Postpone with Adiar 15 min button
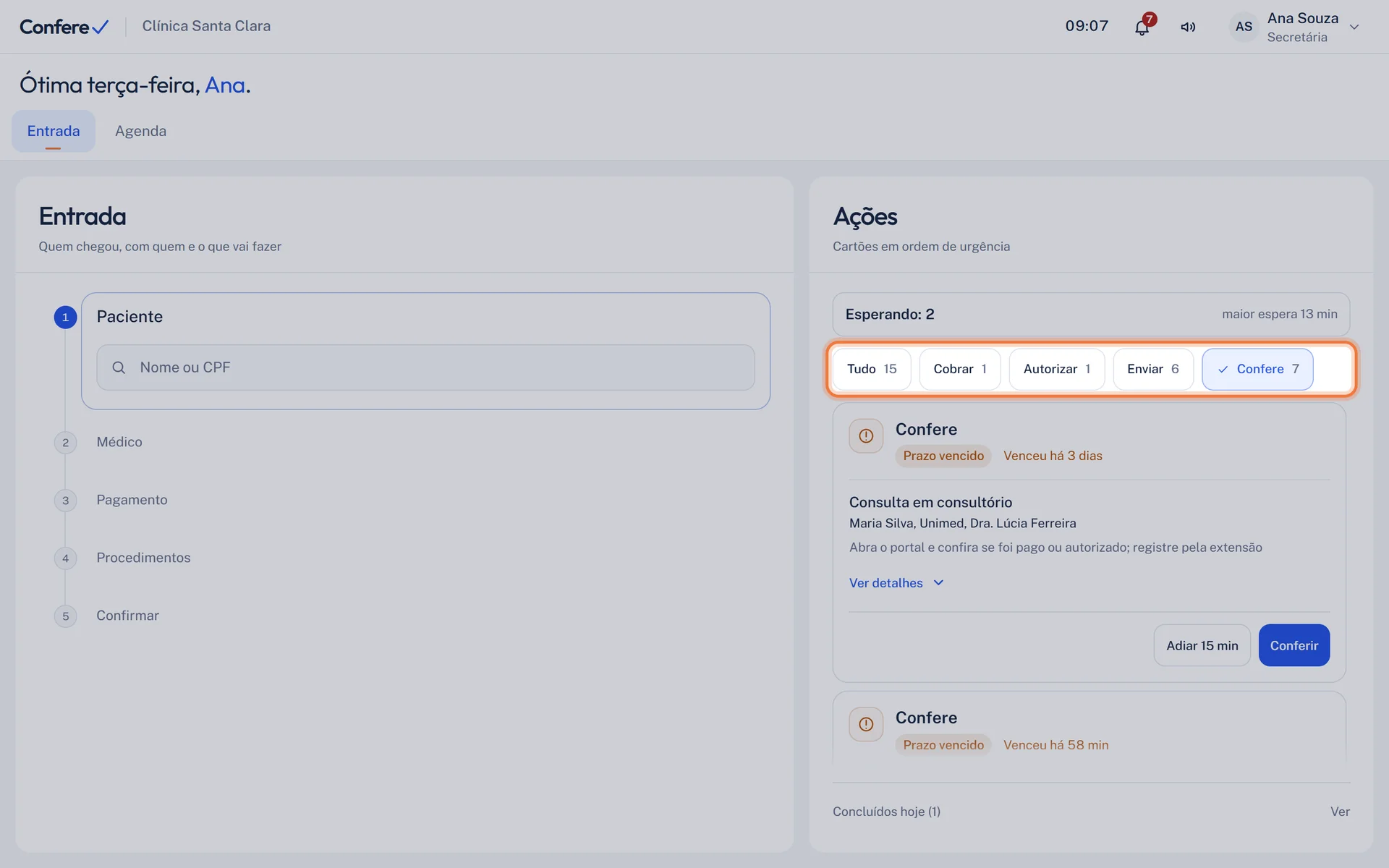Screen dimensions: 1389x868 pos(1202,645)
